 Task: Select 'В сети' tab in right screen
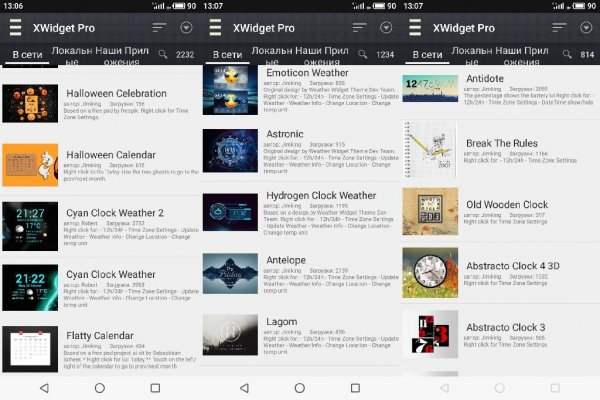(427, 55)
